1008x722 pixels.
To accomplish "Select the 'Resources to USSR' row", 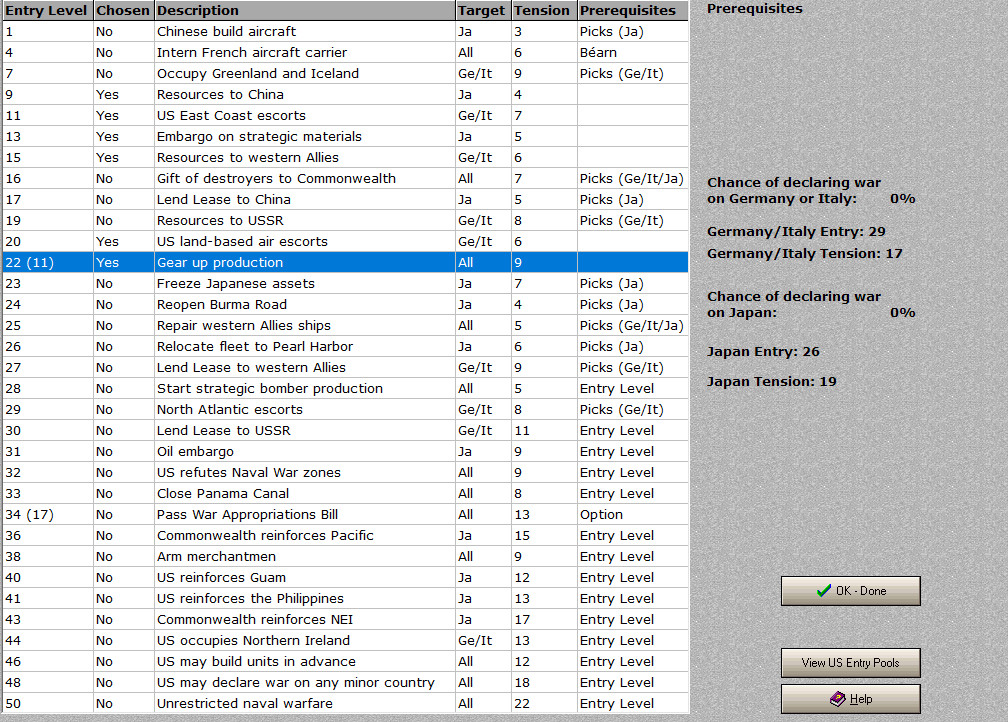I will click(x=345, y=221).
